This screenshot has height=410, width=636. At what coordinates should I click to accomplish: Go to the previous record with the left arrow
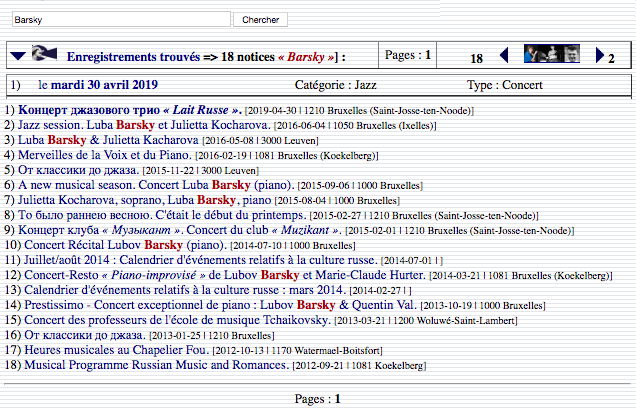pos(504,55)
